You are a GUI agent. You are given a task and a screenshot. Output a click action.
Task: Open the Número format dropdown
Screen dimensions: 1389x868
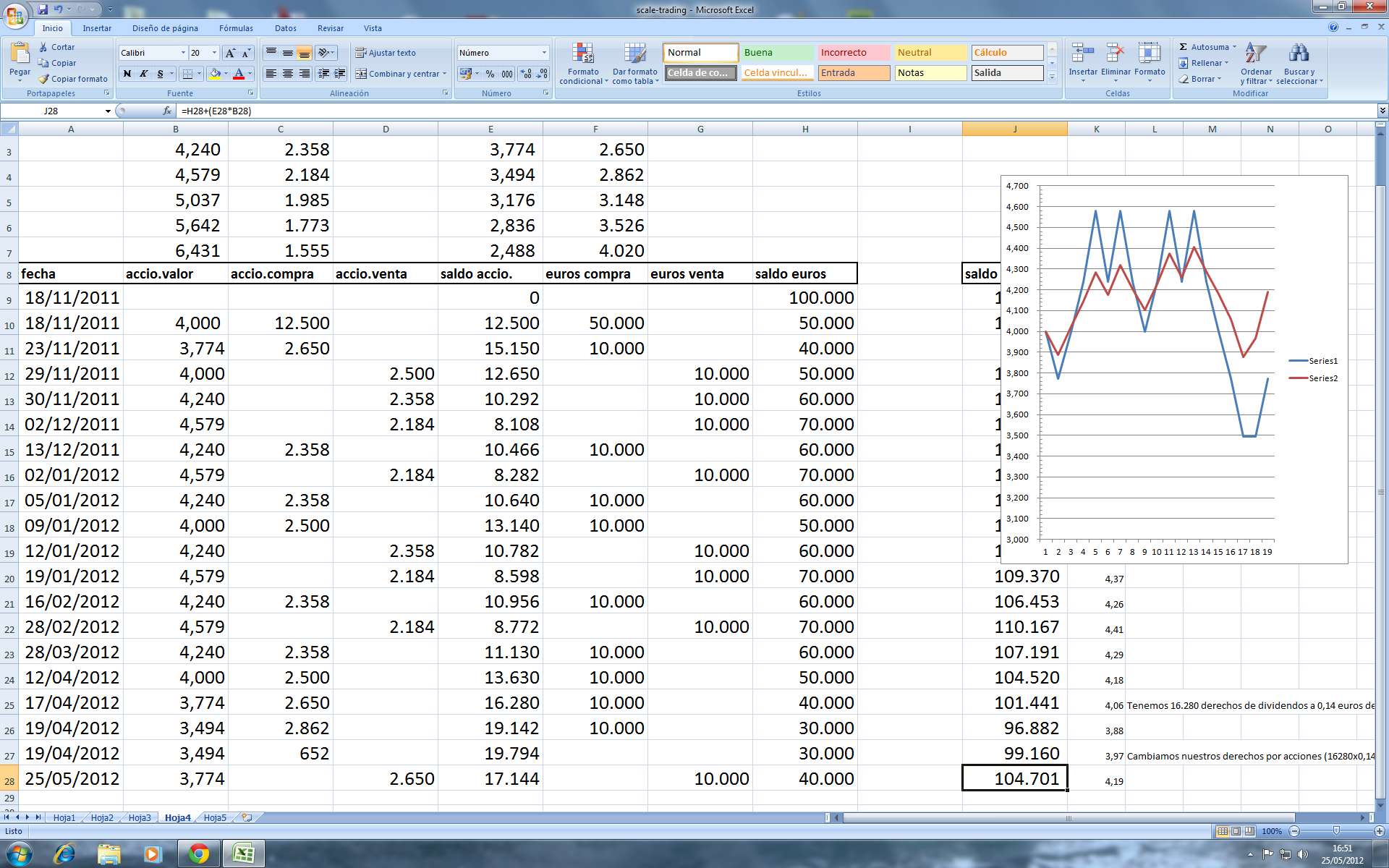point(544,53)
